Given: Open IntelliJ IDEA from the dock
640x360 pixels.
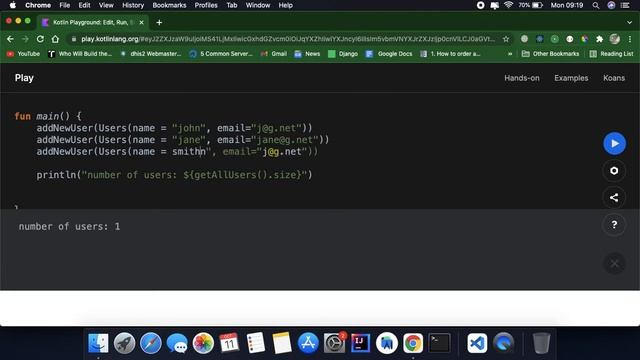Looking at the screenshot, I should [360, 343].
